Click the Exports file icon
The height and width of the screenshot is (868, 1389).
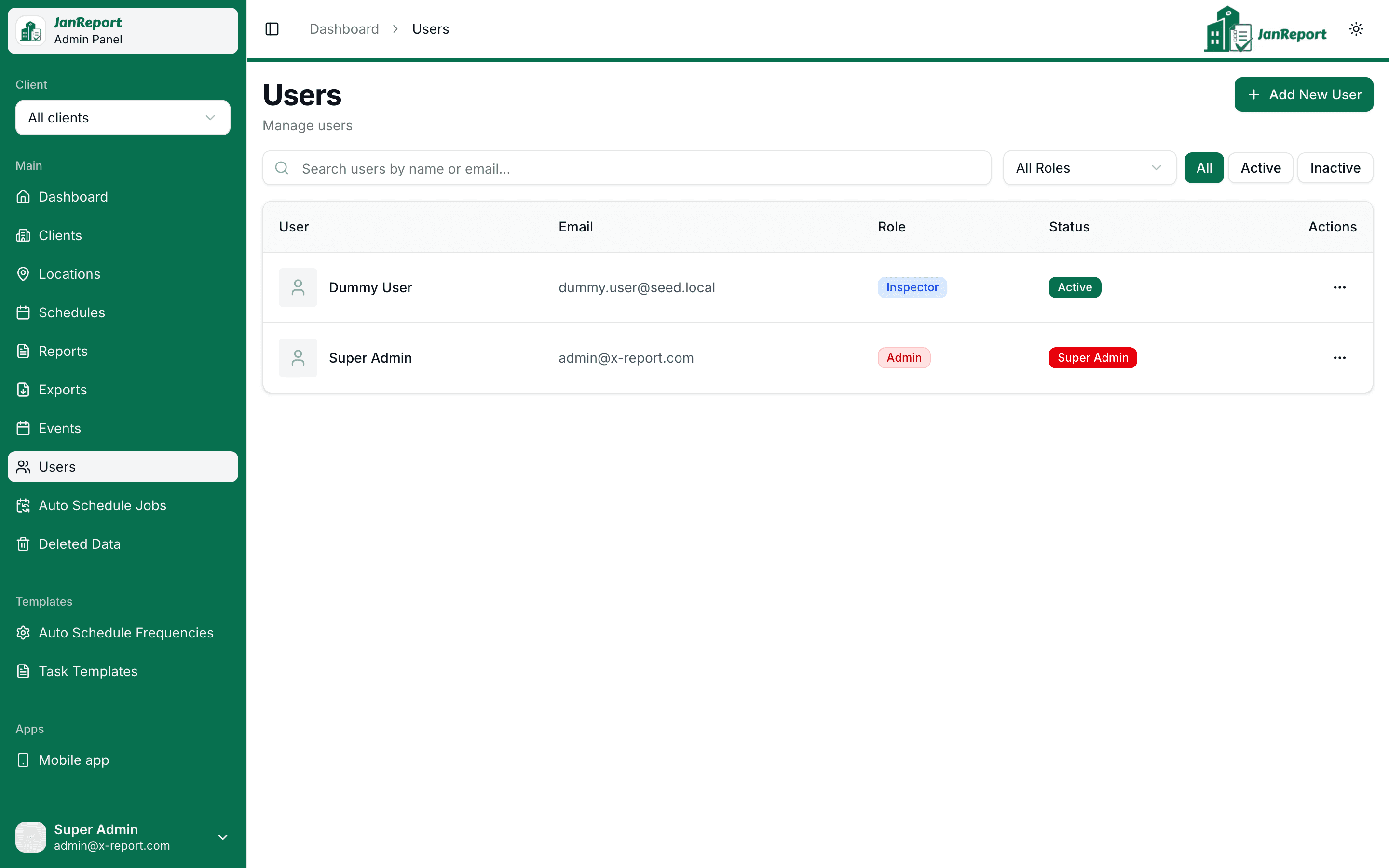coord(23,390)
